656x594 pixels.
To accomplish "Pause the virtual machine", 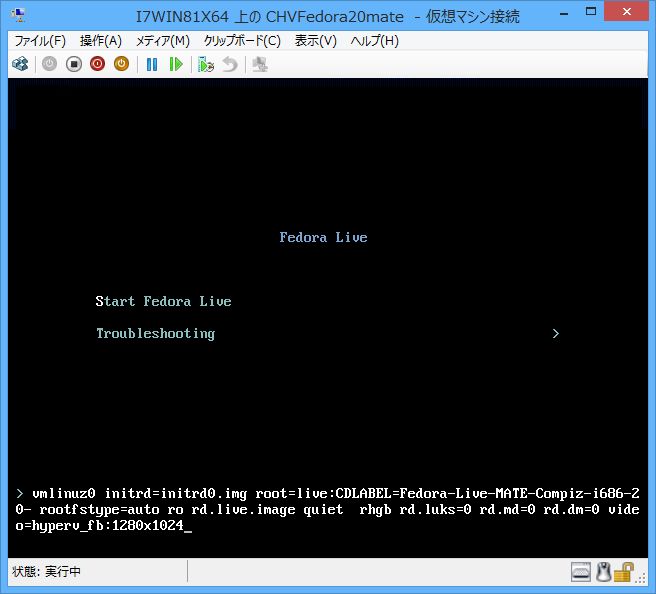I will click(152, 64).
